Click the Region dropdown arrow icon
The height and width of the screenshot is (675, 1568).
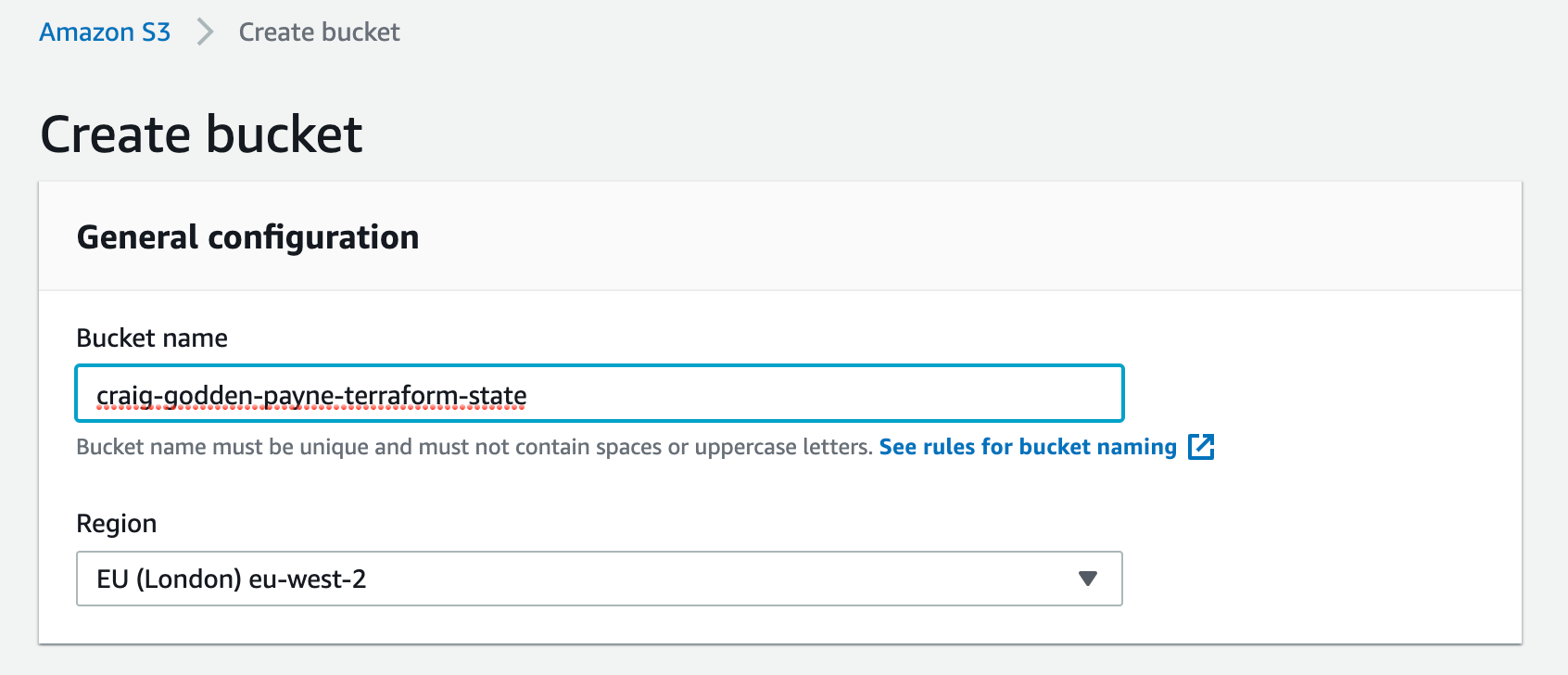point(1088,579)
